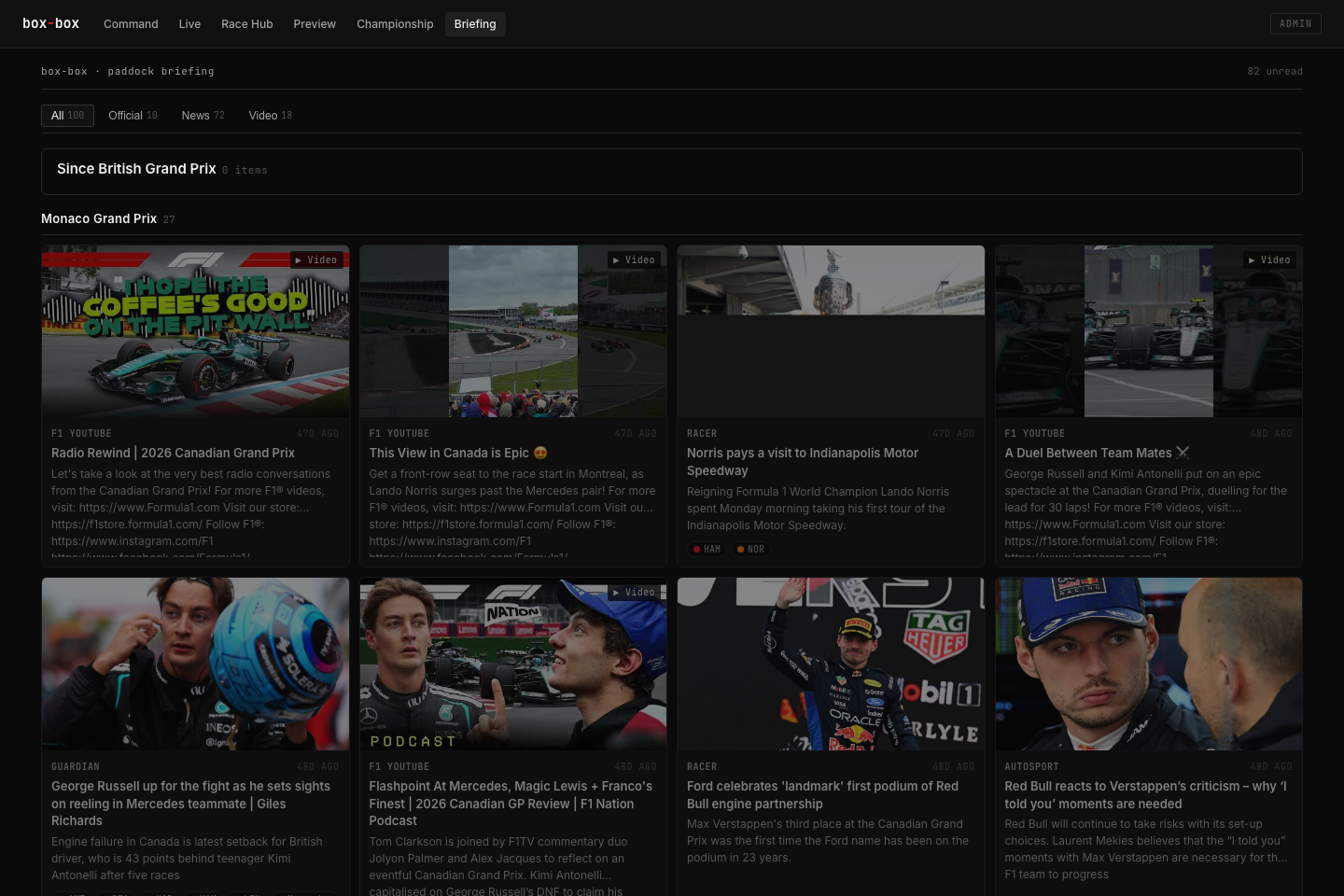Click RACER source label on Norris article
This screenshot has height=896, width=1344.
click(702, 434)
